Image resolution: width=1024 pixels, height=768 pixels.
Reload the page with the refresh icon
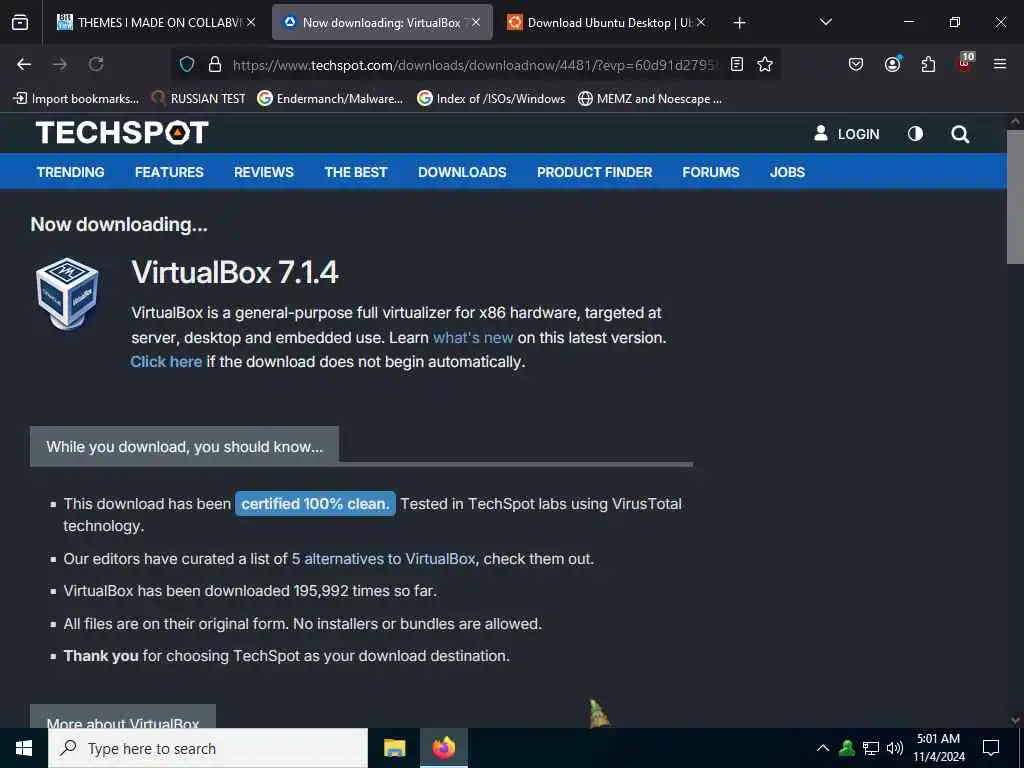pos(96,64)
